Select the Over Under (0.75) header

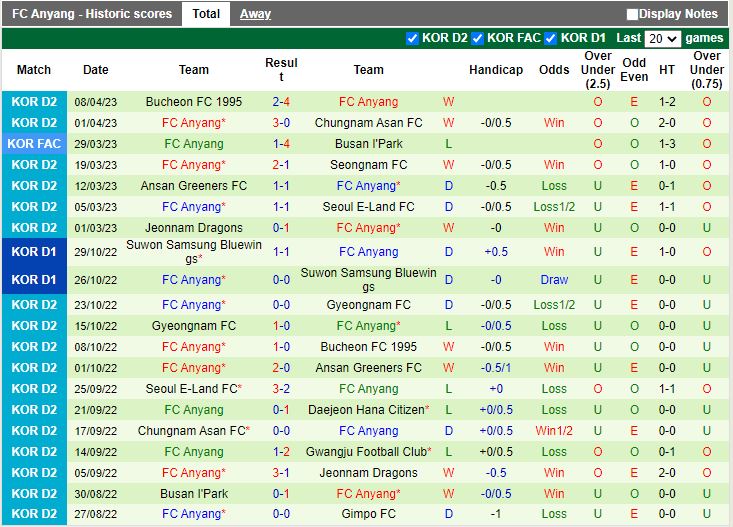pos(707,70)
